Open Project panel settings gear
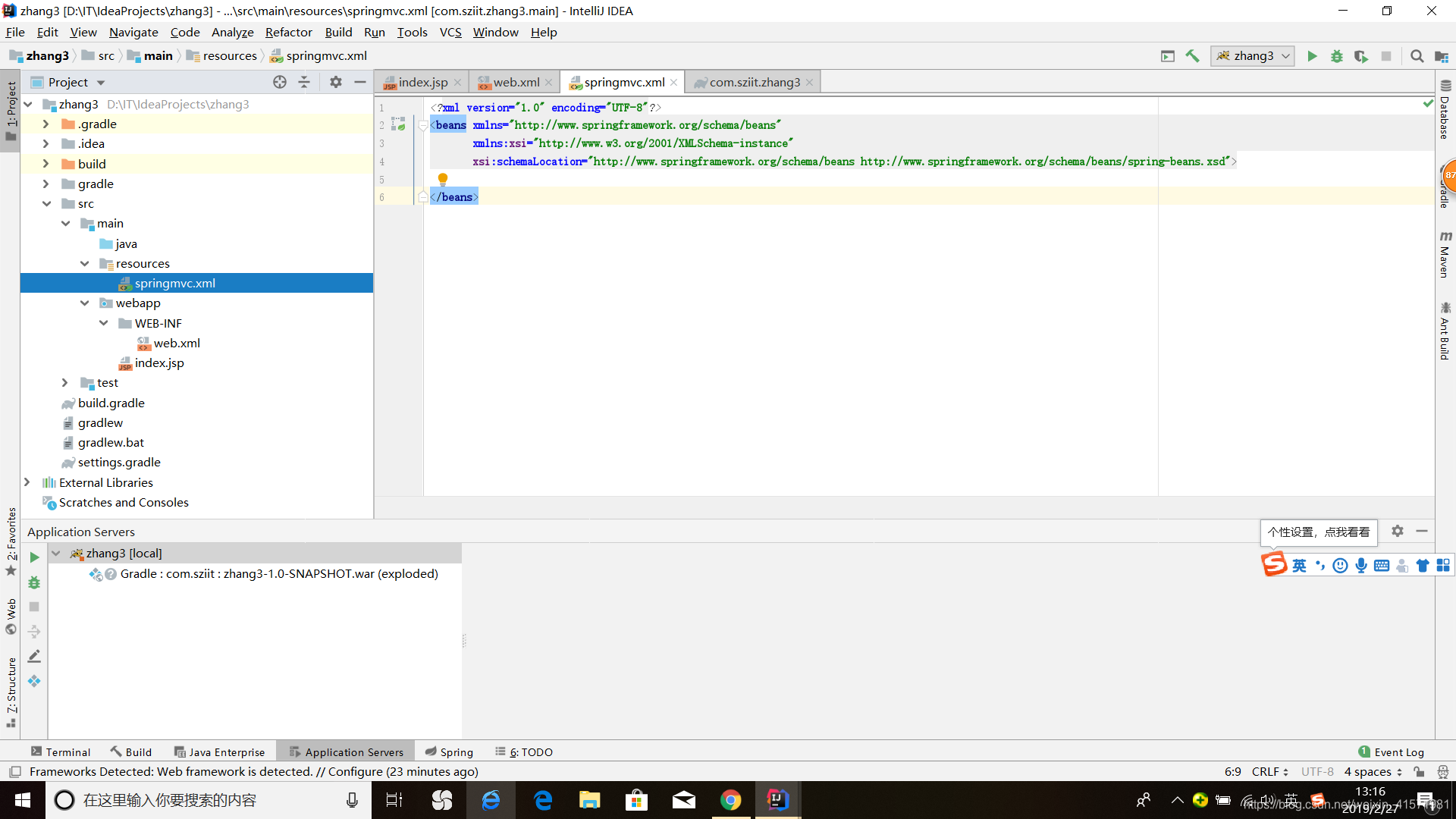The width and height of the screenshot is (1456, 819). [x=336, y=82]
